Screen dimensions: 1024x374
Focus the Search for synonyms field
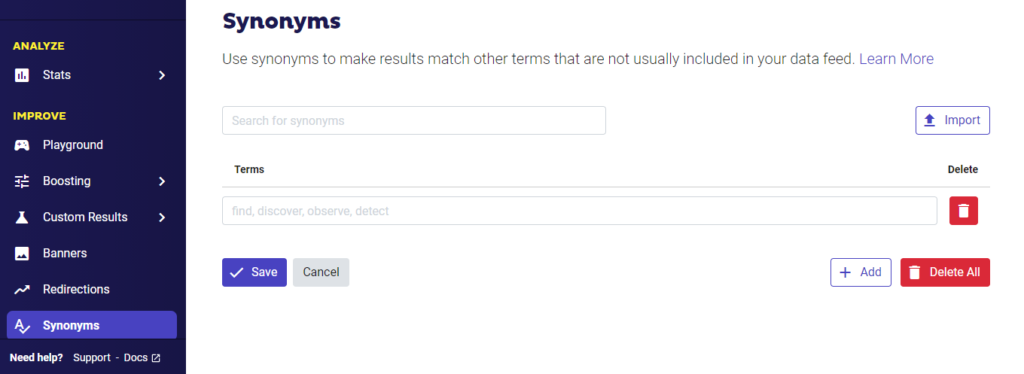point(413,121)
